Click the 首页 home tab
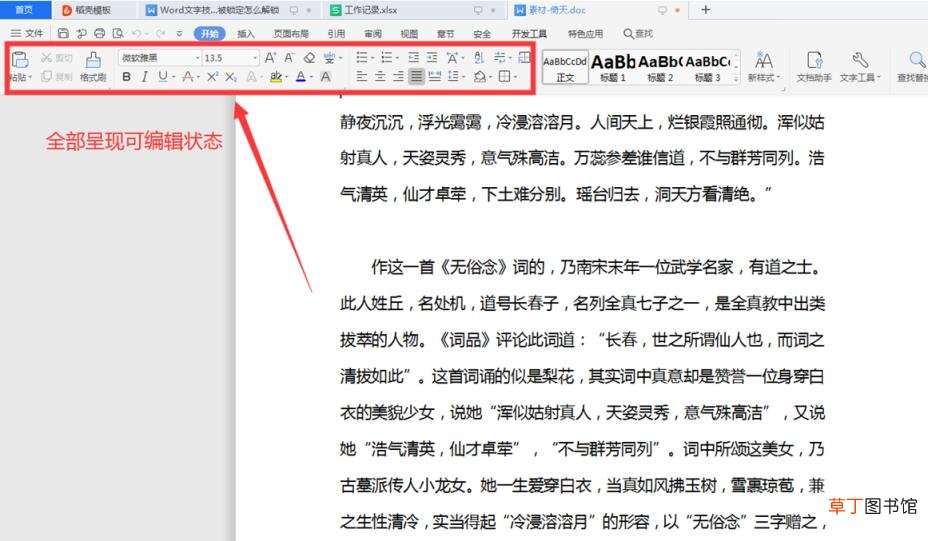928x541 pixels. pos(24,9)
